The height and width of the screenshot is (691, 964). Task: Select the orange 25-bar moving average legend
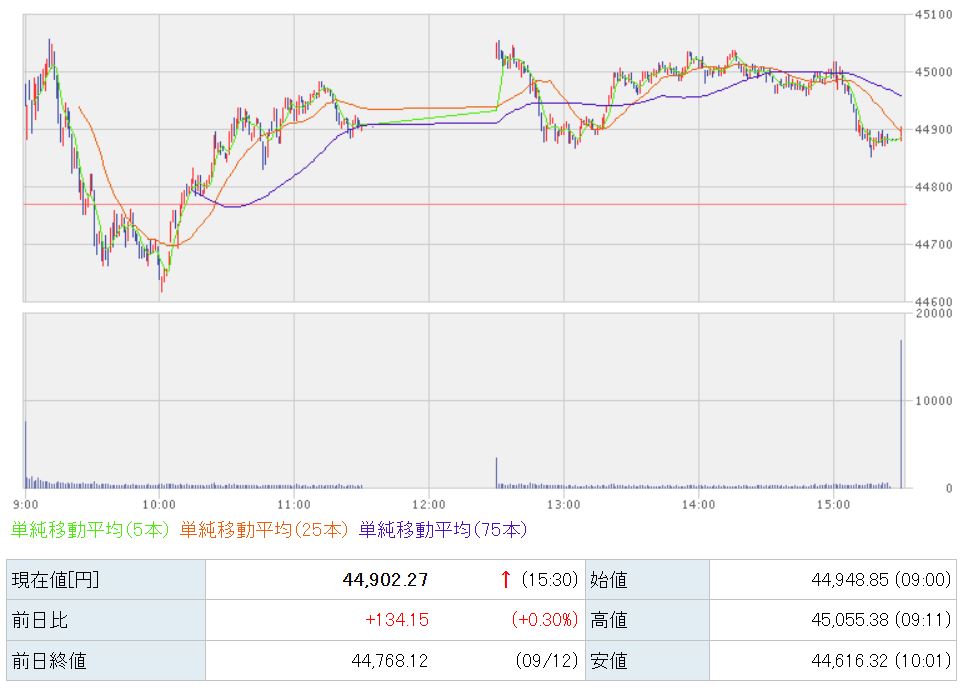pos(264,529)
